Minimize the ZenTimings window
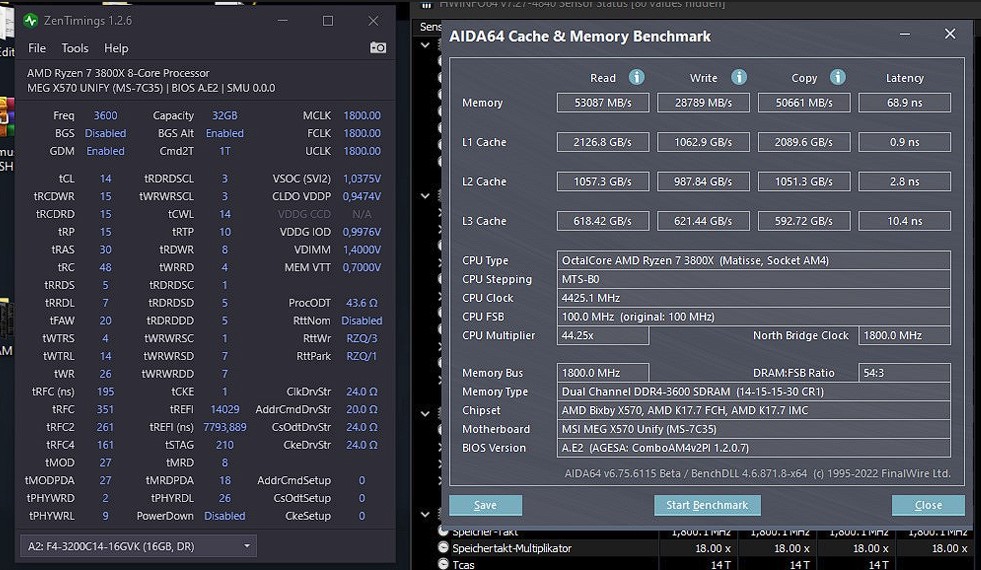 point(283,21)
